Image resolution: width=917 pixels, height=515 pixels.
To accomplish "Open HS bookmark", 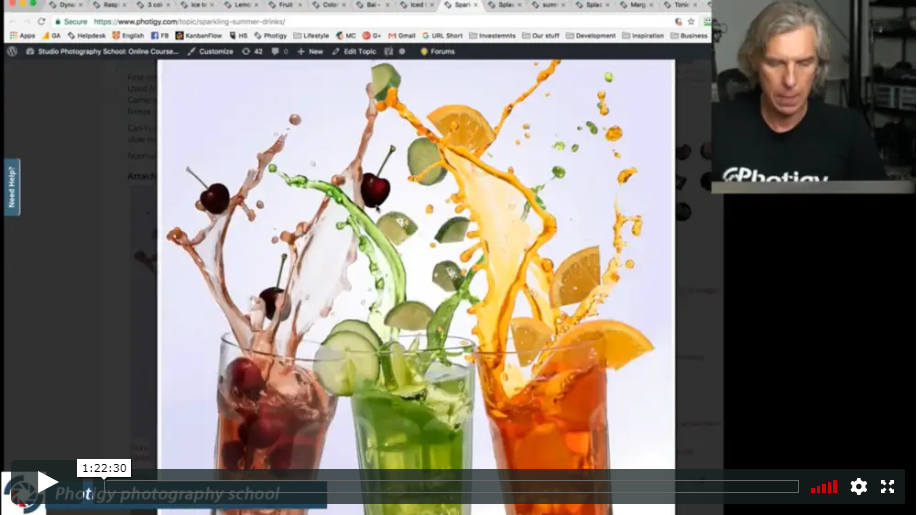I will tap(239, 36).
